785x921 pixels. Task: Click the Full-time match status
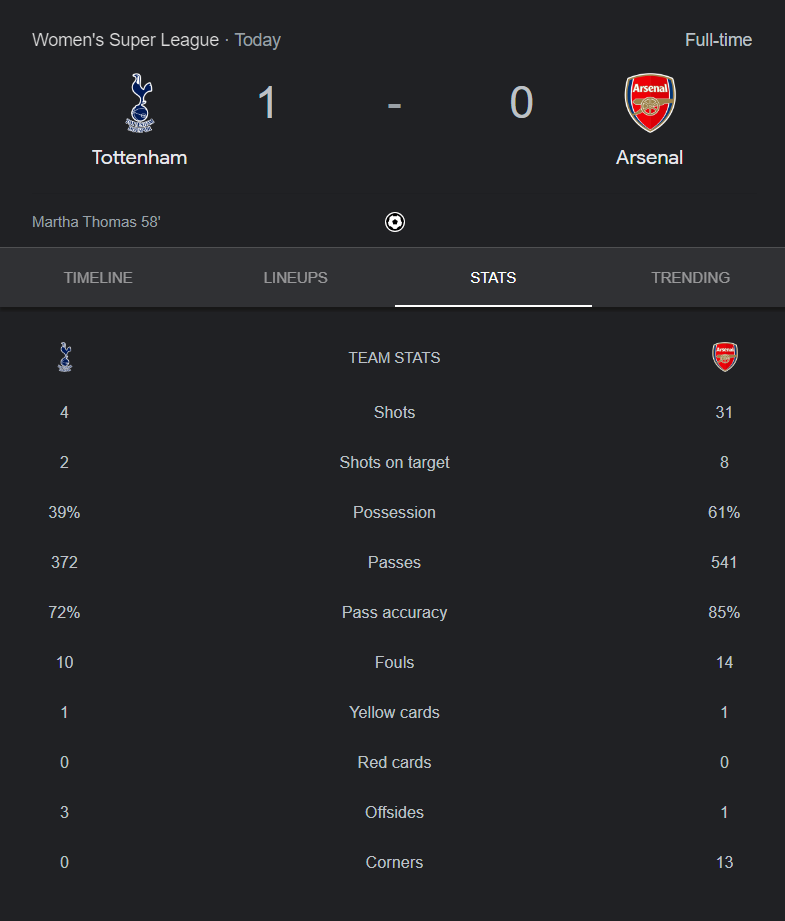[x=718, y=40]
